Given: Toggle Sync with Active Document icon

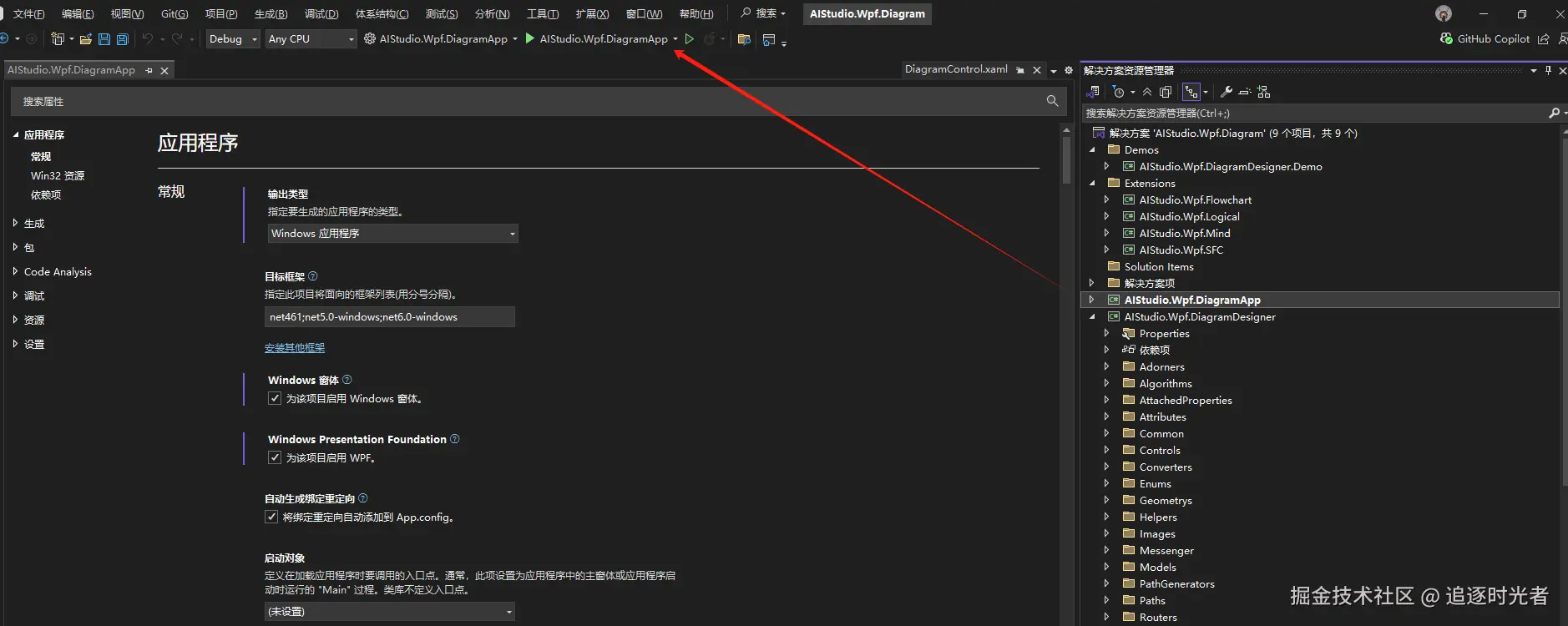Looking at the screenshot, I should [1191, 92].
